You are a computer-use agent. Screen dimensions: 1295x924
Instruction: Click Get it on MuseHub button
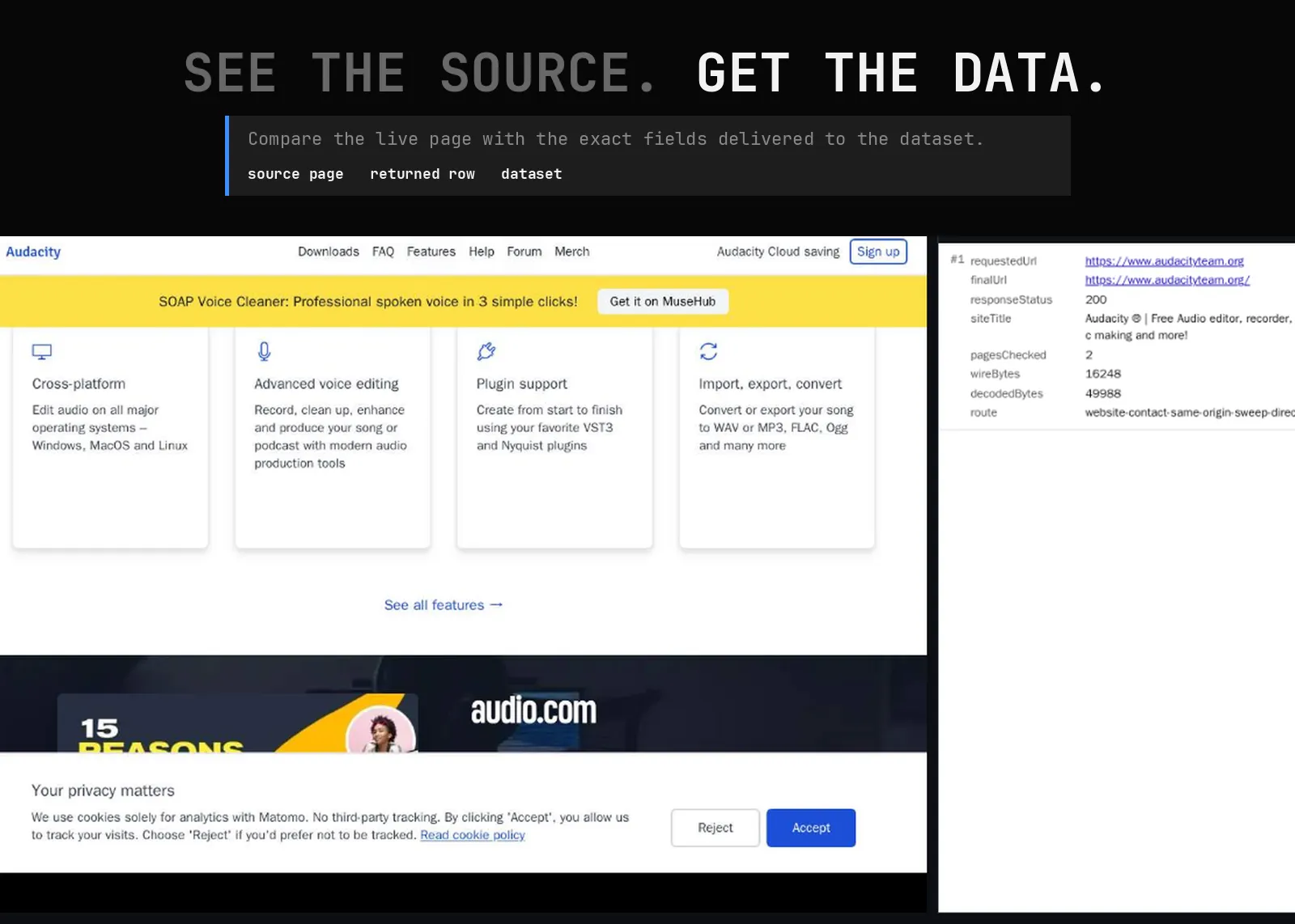(662, 301)
